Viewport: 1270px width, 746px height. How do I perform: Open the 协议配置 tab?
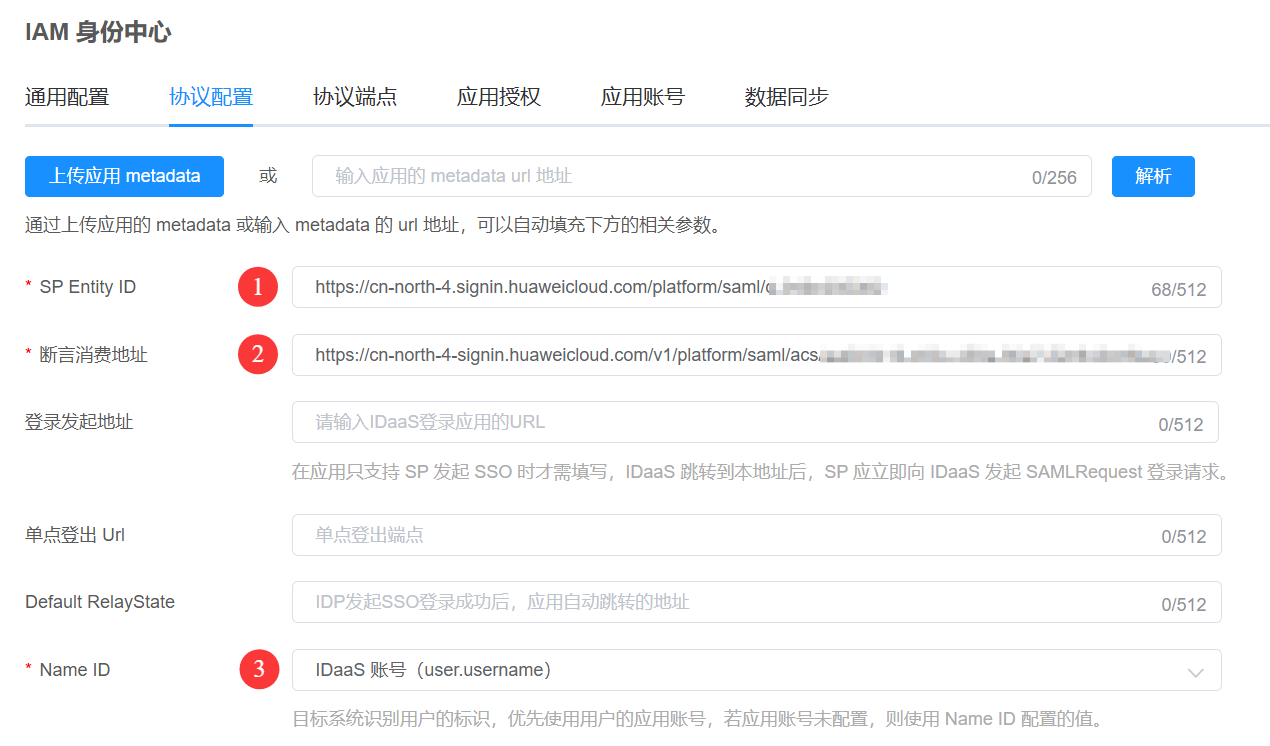click(x=211, y=97)
